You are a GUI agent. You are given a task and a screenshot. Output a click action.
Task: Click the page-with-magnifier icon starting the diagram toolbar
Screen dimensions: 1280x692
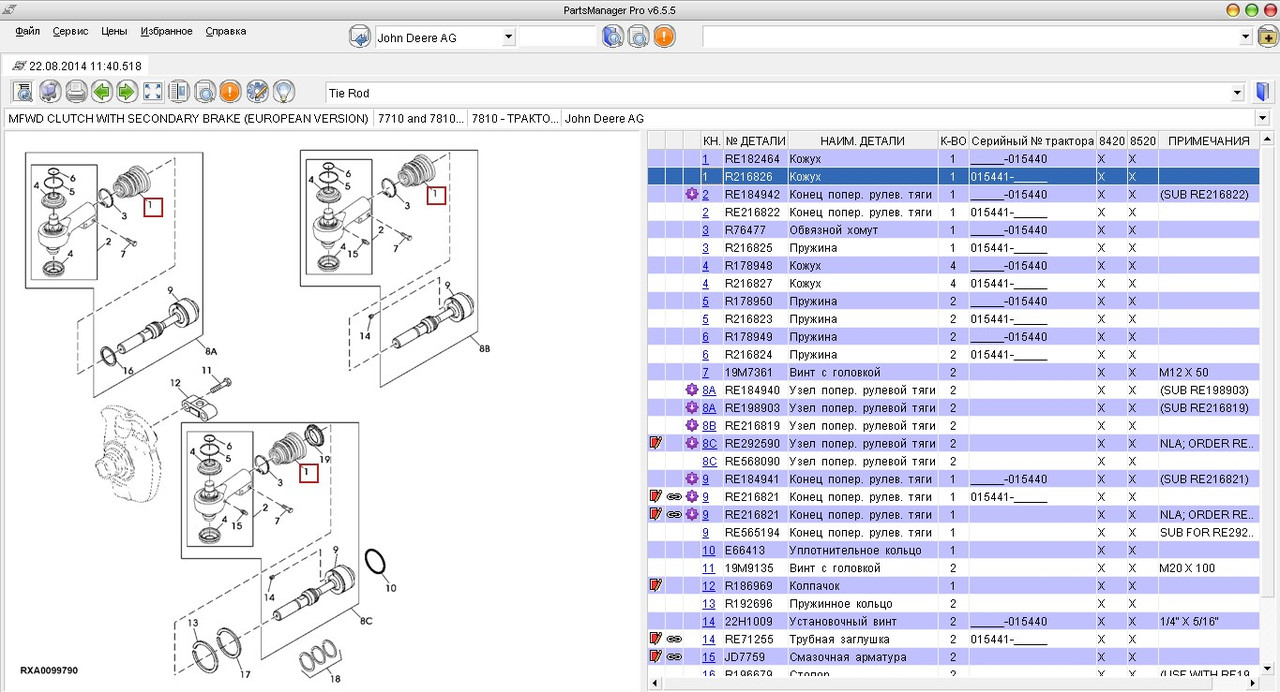(x=23, y=93)
